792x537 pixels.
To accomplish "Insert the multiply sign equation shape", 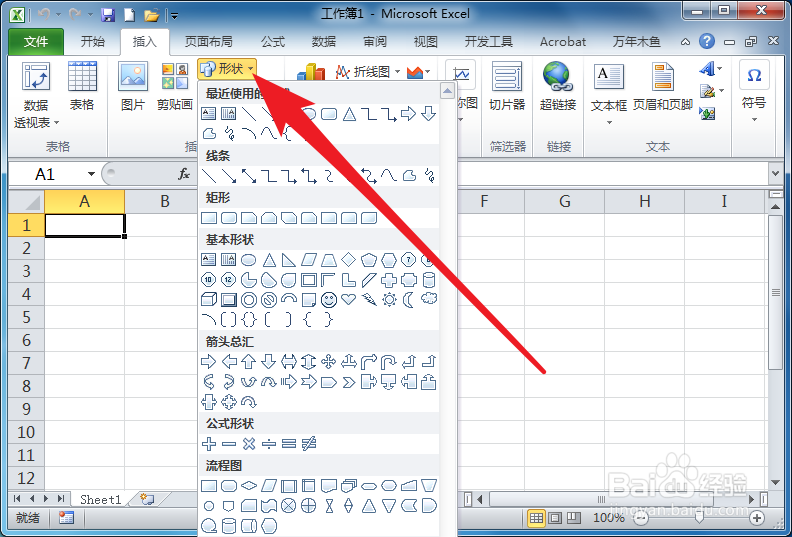I will coord(249,444).
